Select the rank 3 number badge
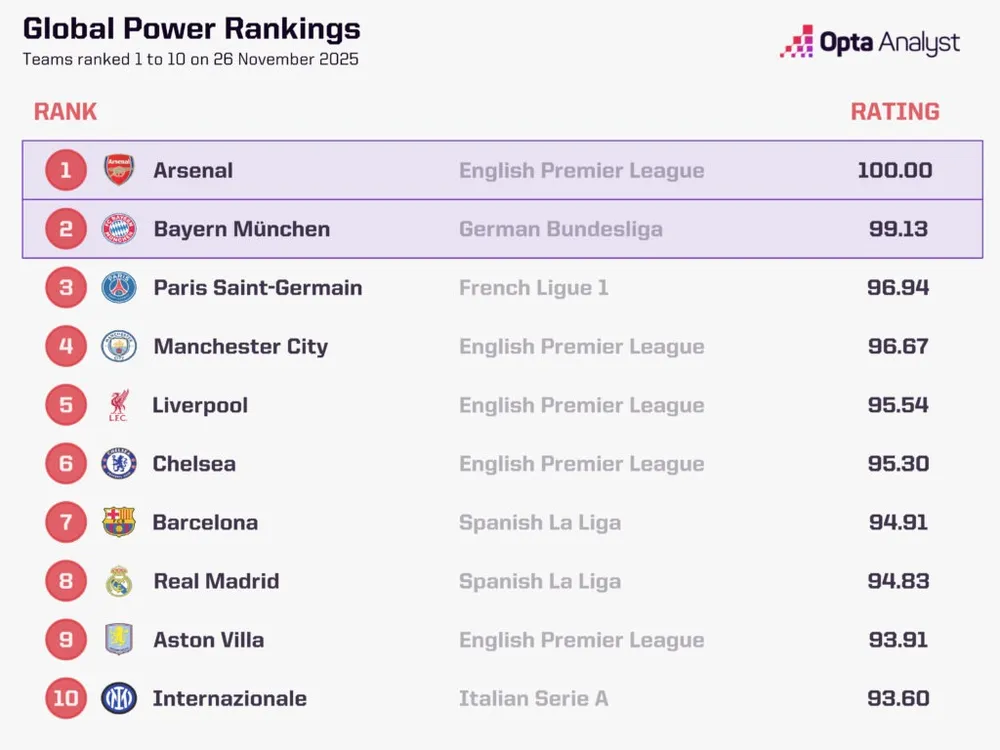Viewport: 1000px width, 750px height. point(66,288)
